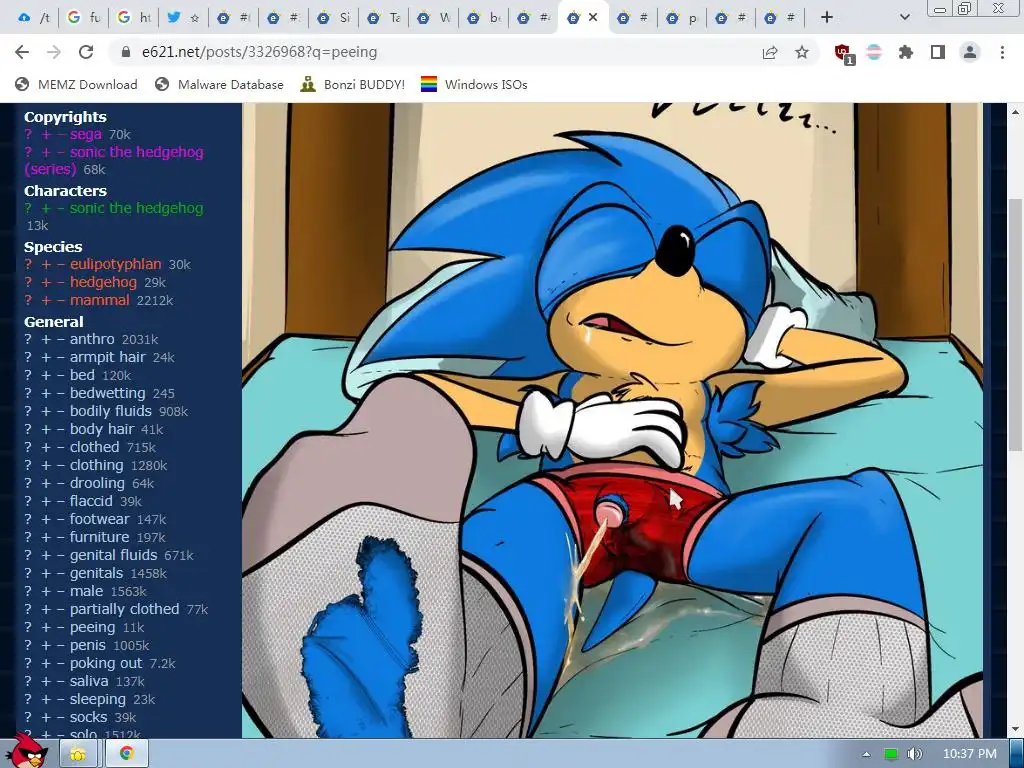1024x768 pixels.
Task: Open the uBlock Origin extension
Action: pyautogui.click(x=844, y=53)
